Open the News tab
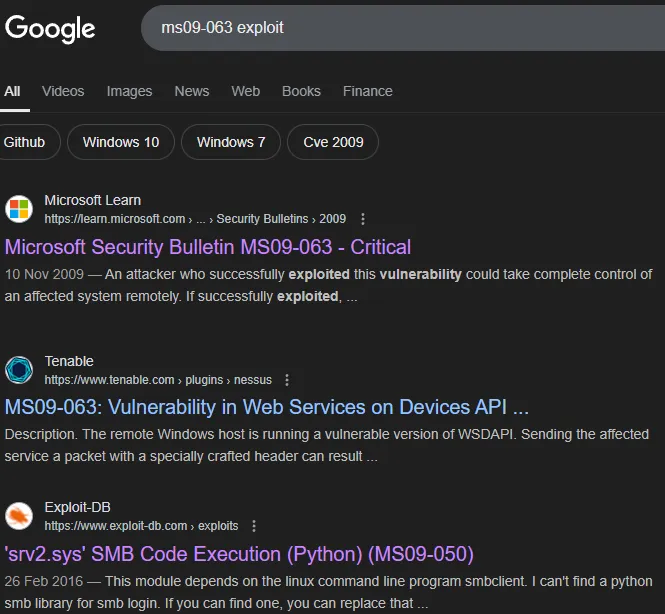Image resolution: width=665 pixels, height=614 pixels. 192,91
